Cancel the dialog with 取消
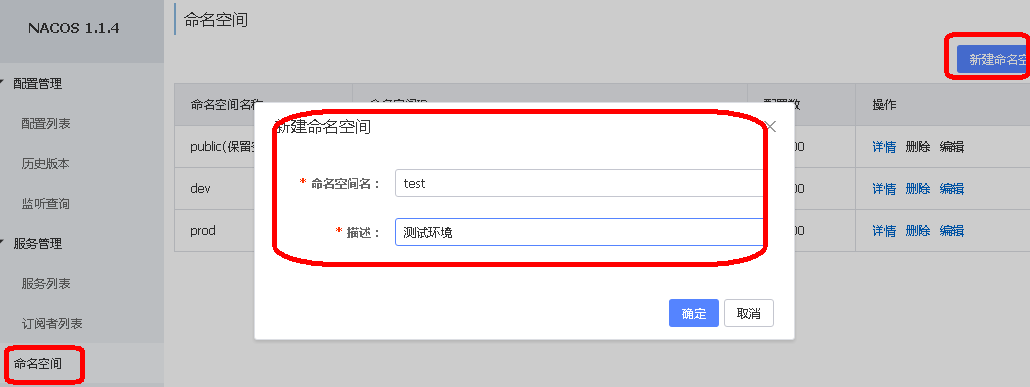1030x387 pixels. pos(749,313)
